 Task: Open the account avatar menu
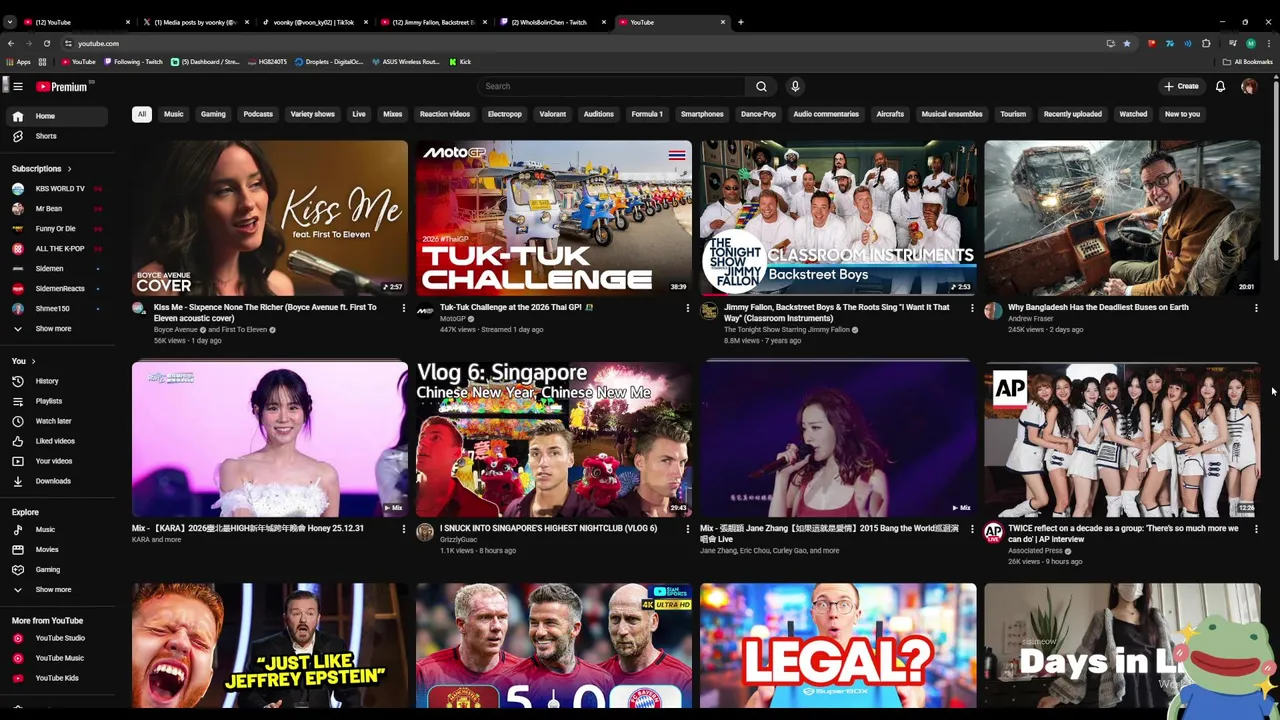tap(1249, 87)
